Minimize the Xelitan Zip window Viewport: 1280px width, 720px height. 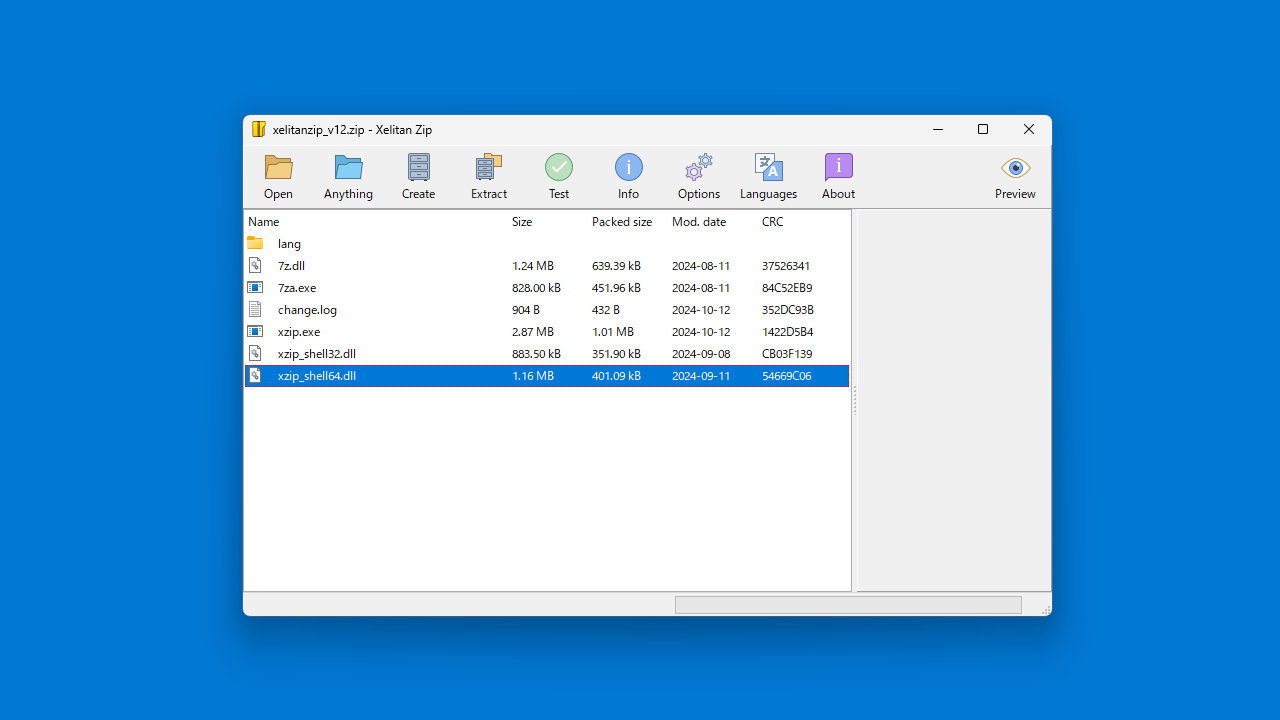(x=938, y=129)
